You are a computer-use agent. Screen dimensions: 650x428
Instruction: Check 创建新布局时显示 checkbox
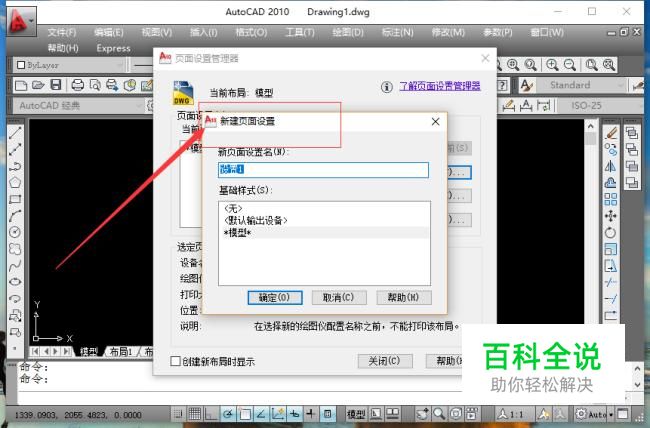[175, 361]
